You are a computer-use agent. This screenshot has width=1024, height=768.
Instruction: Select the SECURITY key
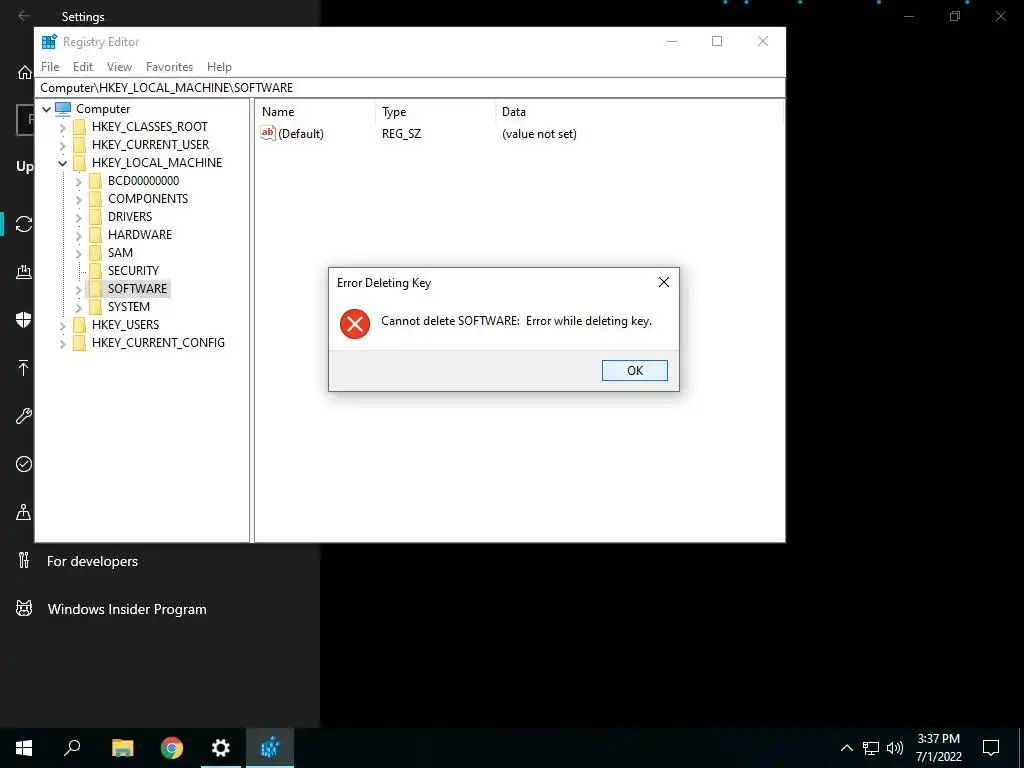tap(133, 270)
